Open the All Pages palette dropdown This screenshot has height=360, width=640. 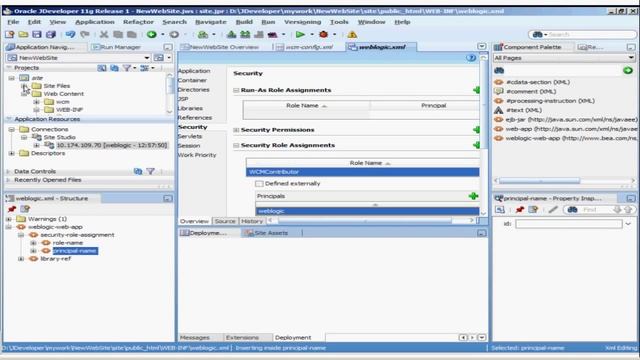click(631, 58)
